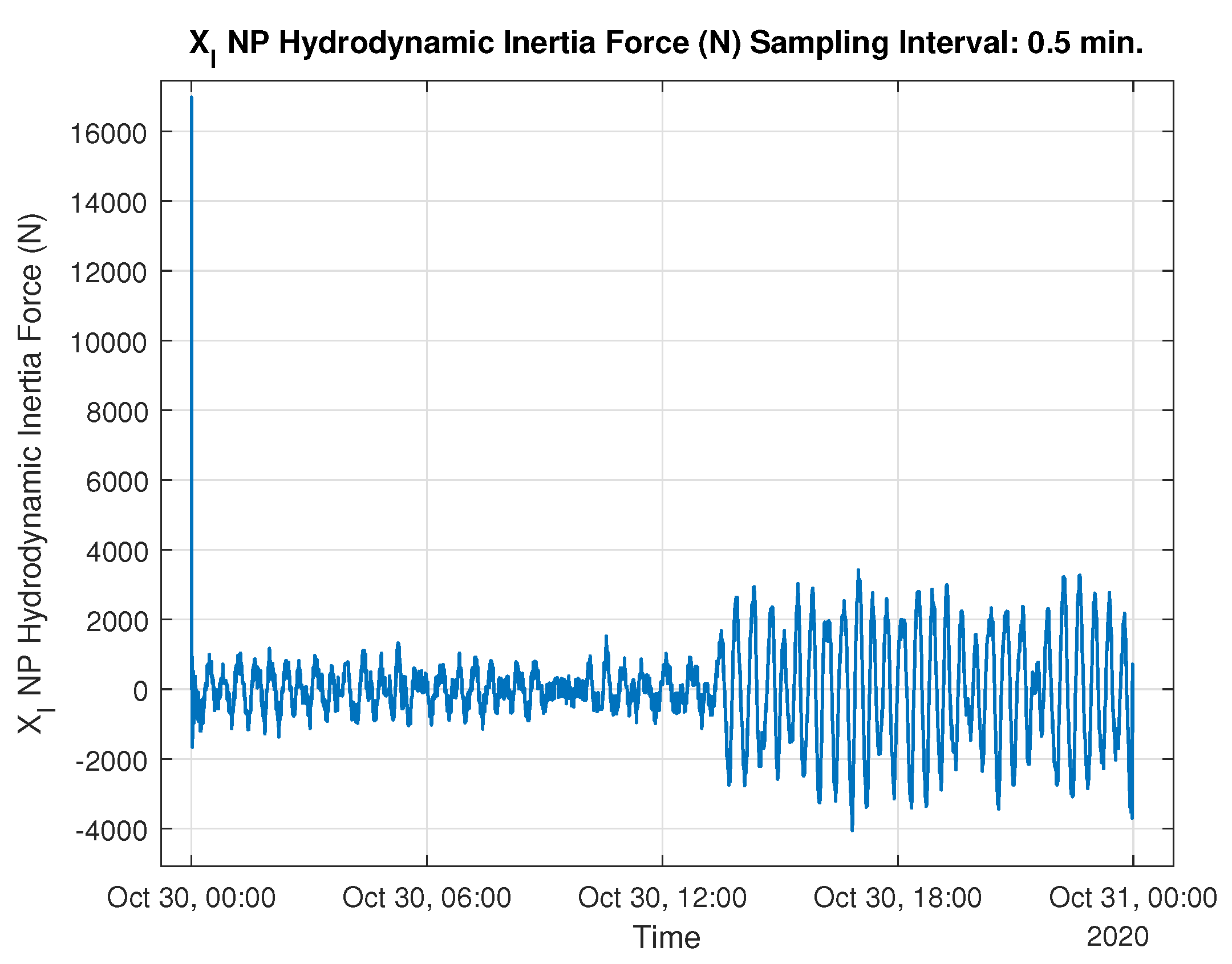1232x964 pixels.
Task: Click the -2000 y-axis tick label
Action: (111, 762)
